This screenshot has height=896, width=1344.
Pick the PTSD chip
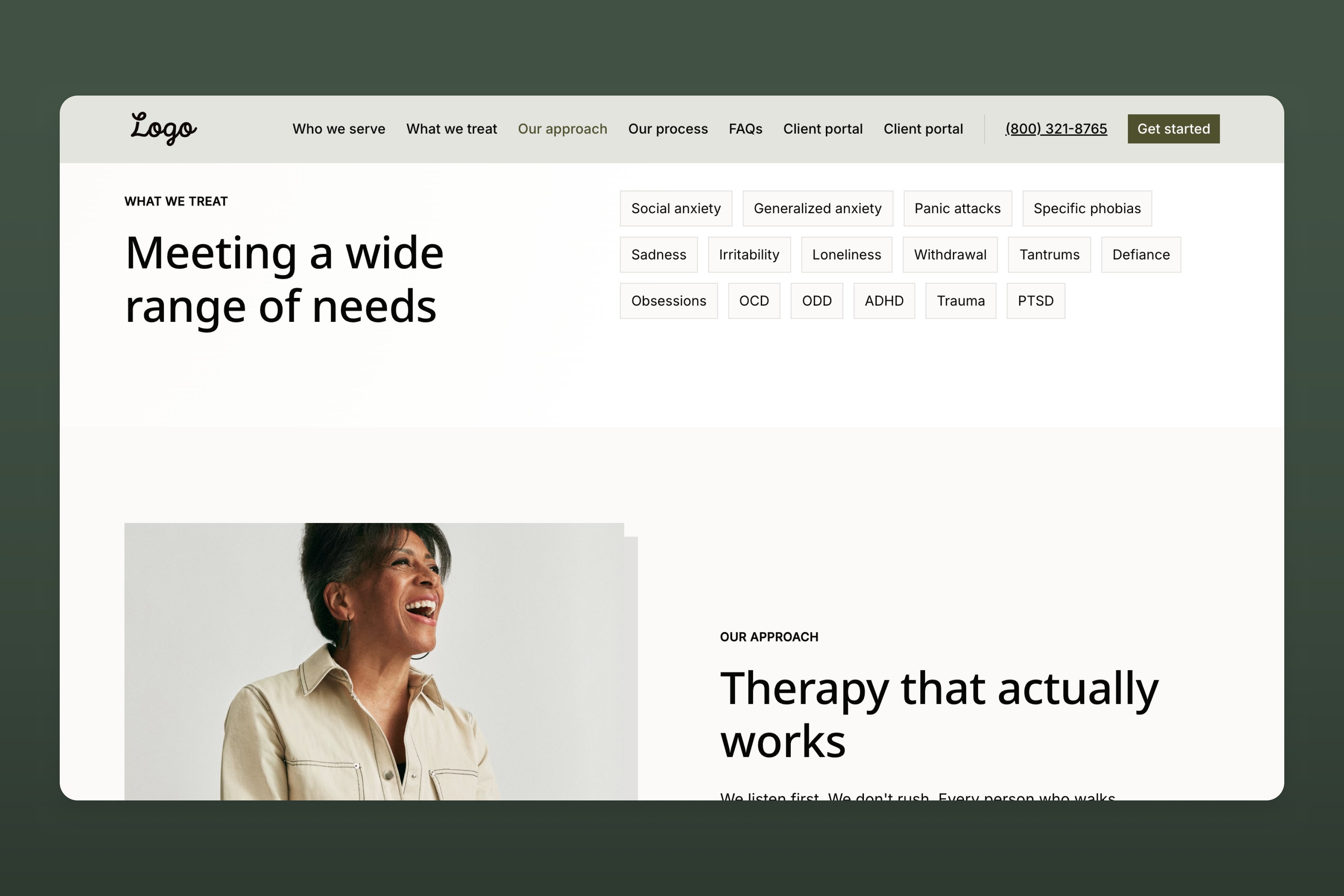pyautogui.click(x=1035, y=301)
